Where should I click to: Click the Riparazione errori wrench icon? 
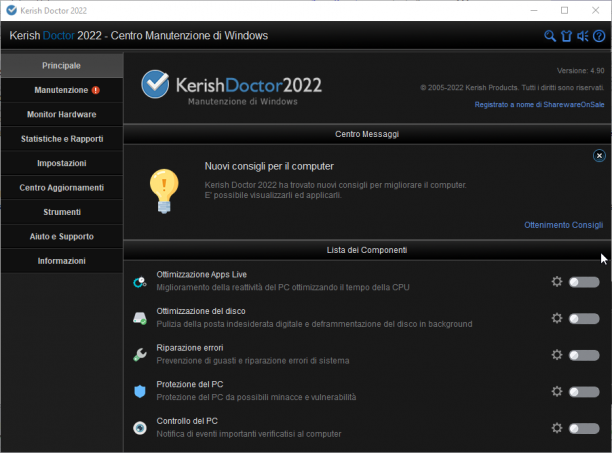coord(140,355)
